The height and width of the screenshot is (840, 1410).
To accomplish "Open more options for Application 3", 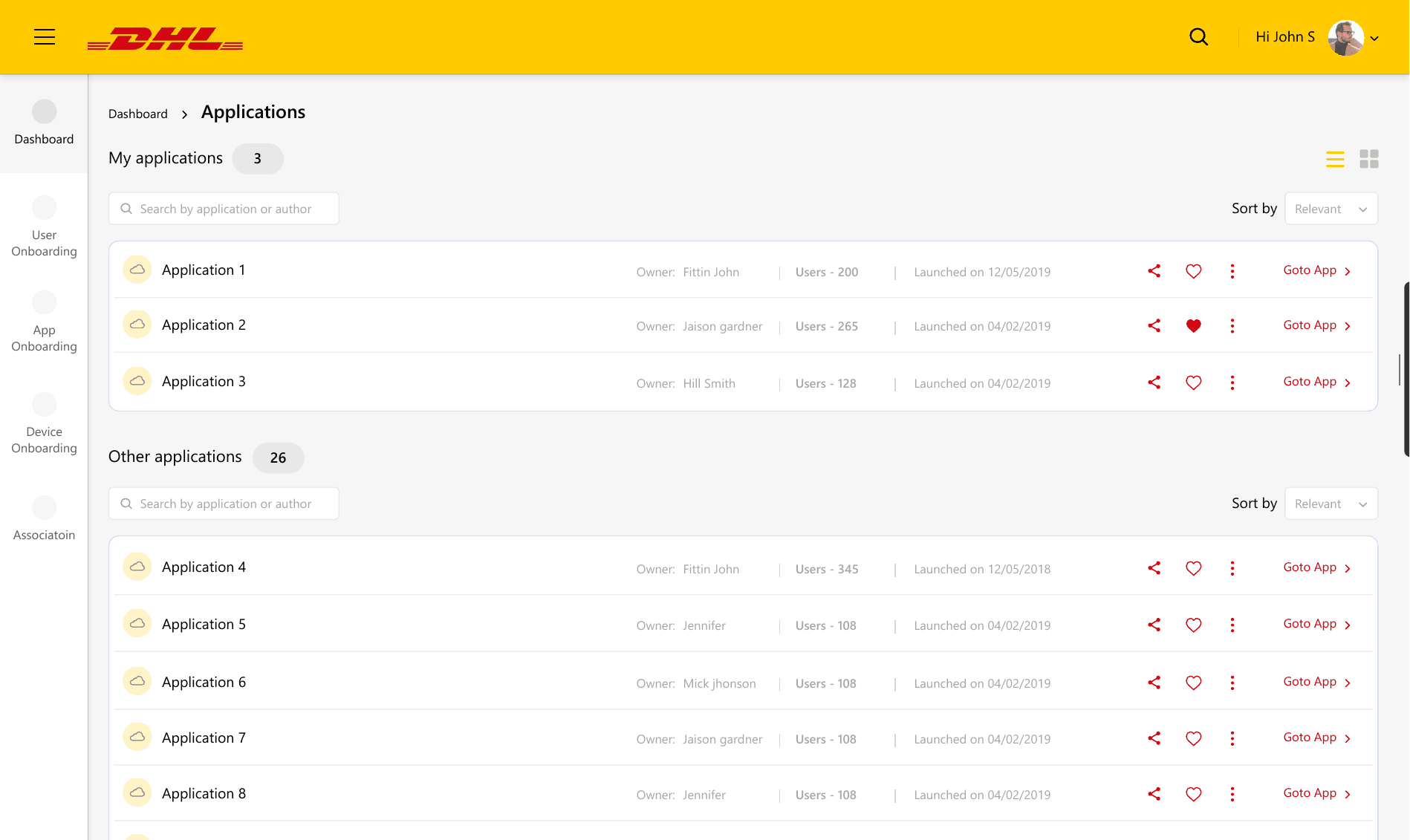I will [x=1232, y=382].
